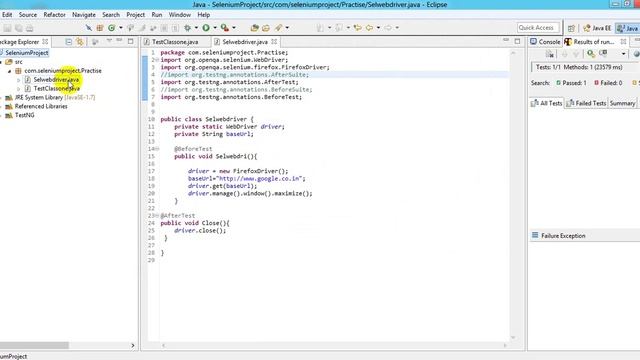Click the New Java Class icon
This screenshot has height=360, width=640.
pos(111,28)
